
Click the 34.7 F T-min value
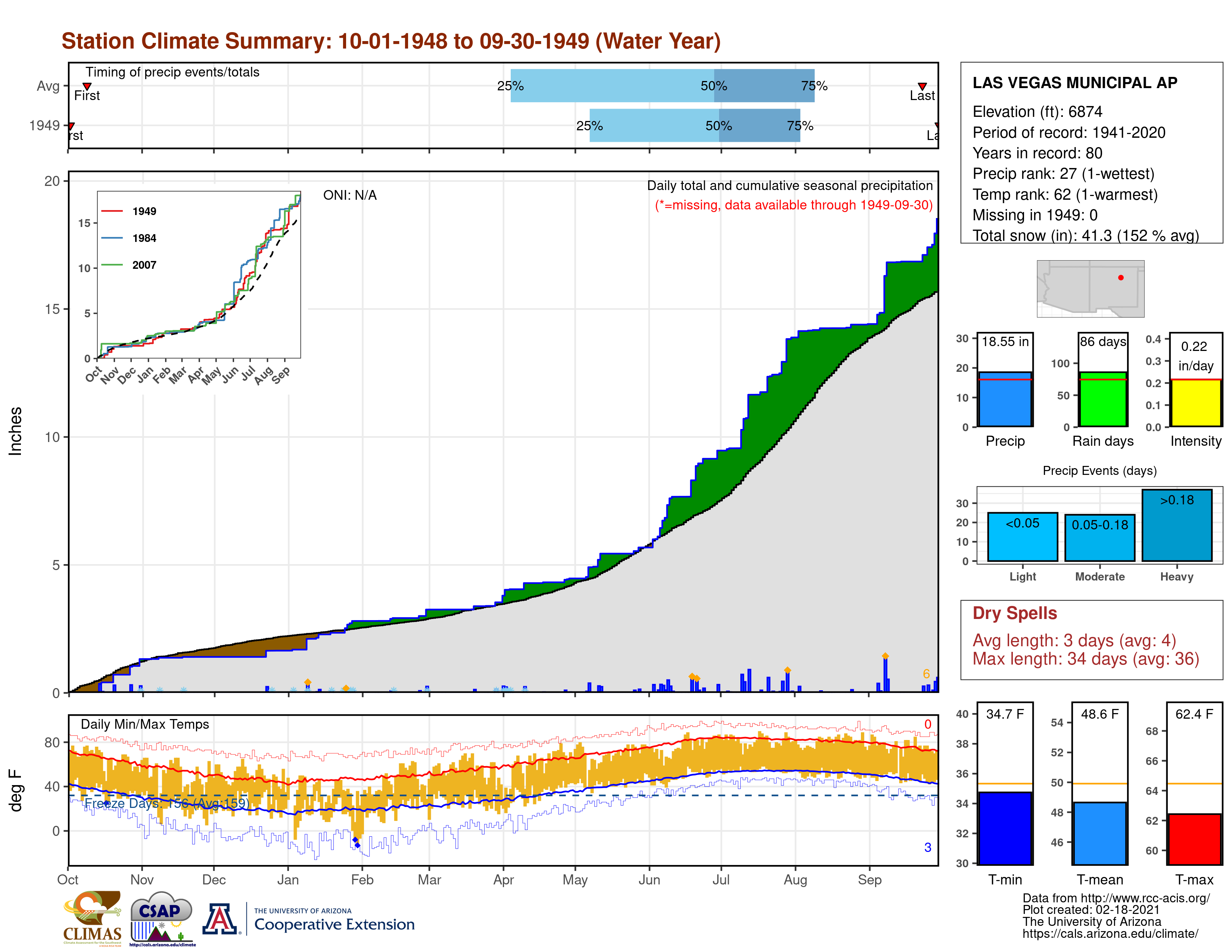pos(1005,714)
